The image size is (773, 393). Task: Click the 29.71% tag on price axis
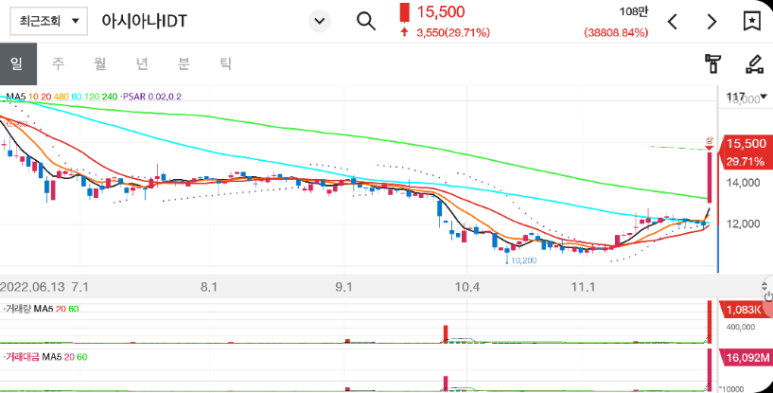(746, 161)
